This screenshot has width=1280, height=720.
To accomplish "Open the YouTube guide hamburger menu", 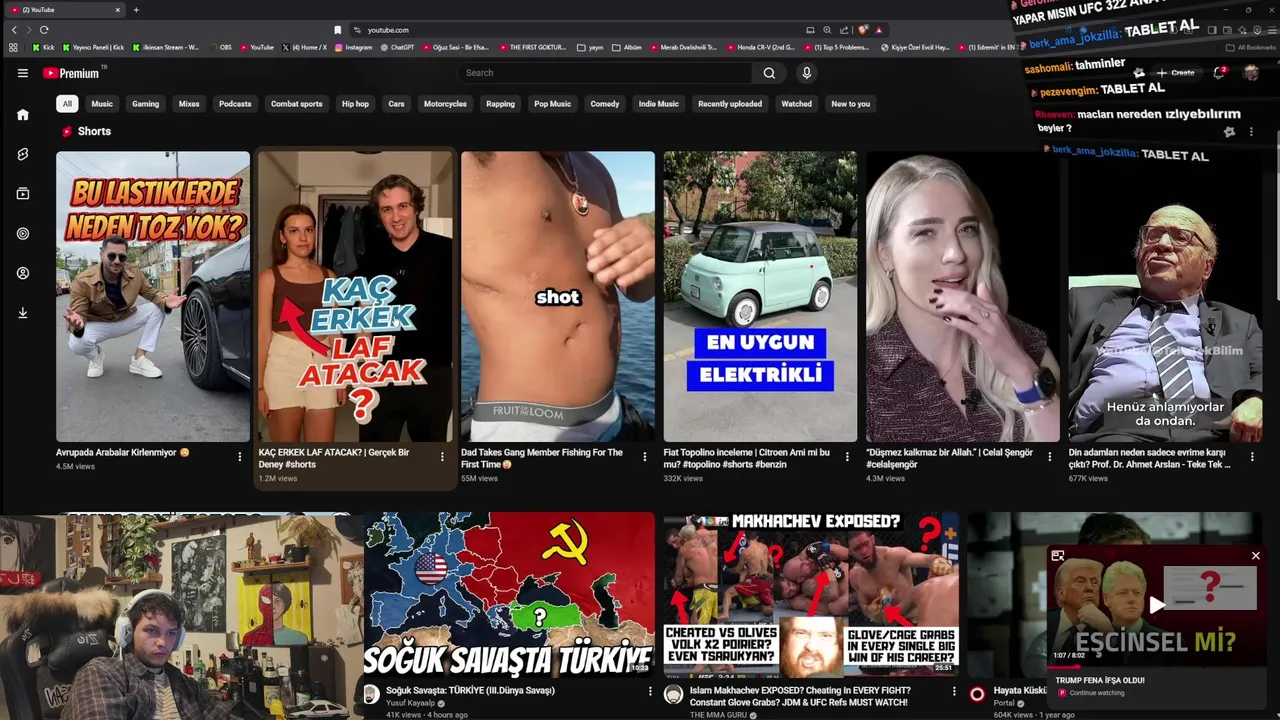I will [22, 73].
